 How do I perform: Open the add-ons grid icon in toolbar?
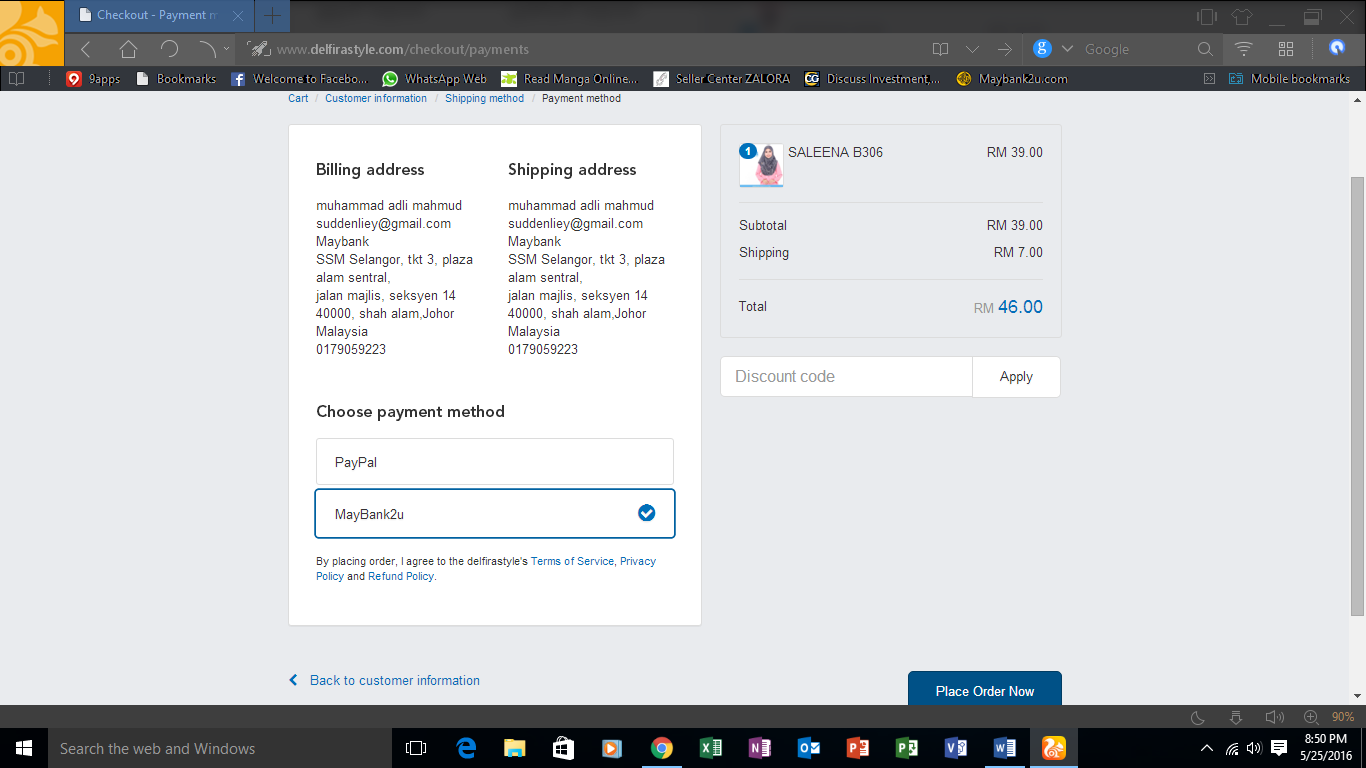coord(1286,49)
